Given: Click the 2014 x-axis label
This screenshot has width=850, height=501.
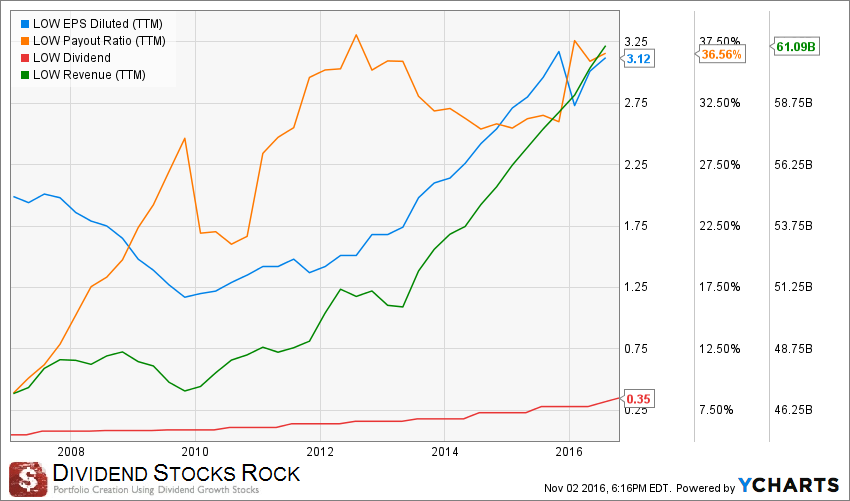Looking at the screenshot, I should click(x=444, y=452).
